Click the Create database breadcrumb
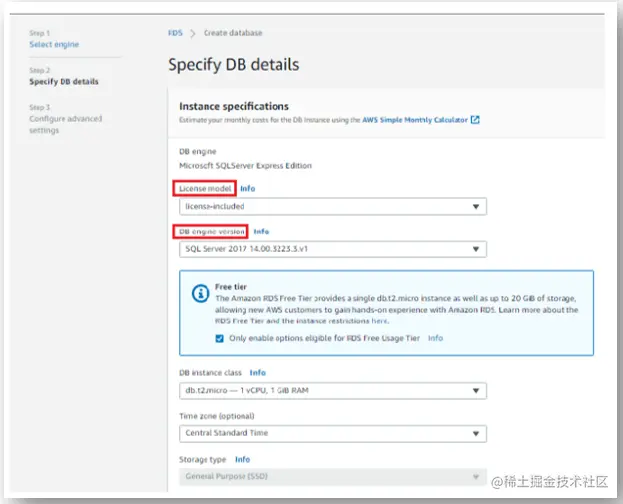 (x=233, y=33)
